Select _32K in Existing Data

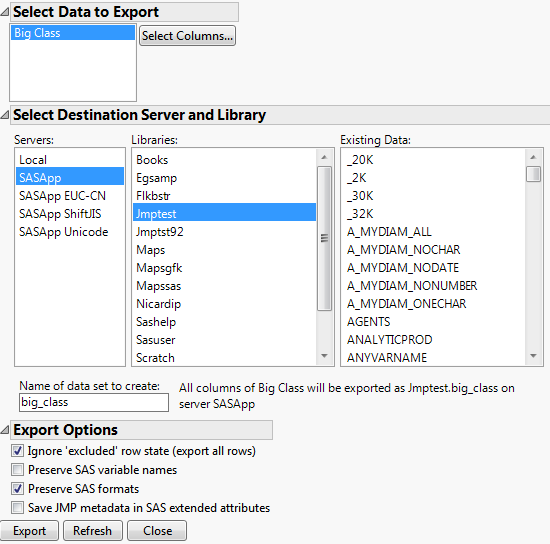point(434,214)
